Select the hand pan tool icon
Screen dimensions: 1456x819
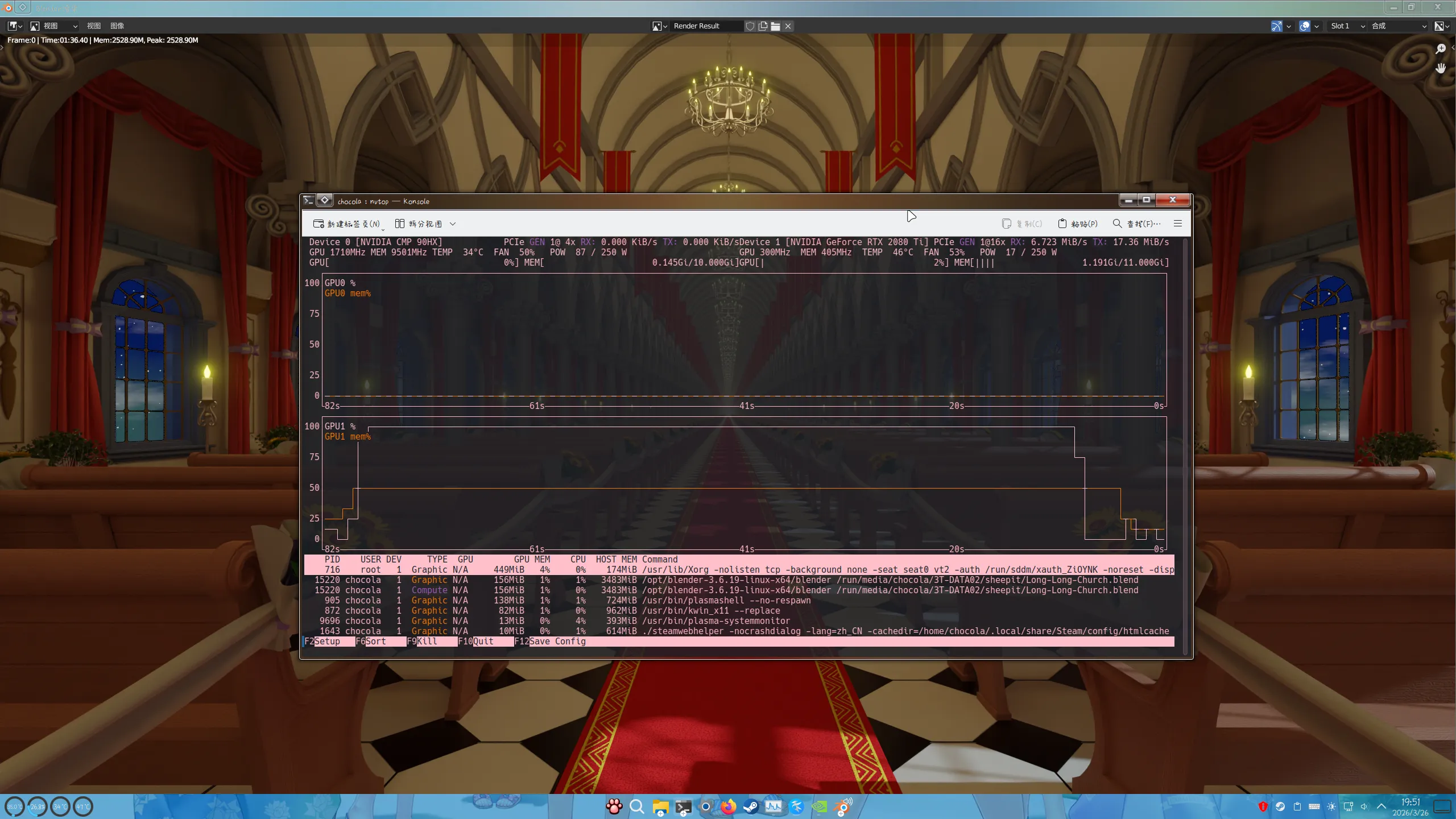click(x=1440, y=68)
